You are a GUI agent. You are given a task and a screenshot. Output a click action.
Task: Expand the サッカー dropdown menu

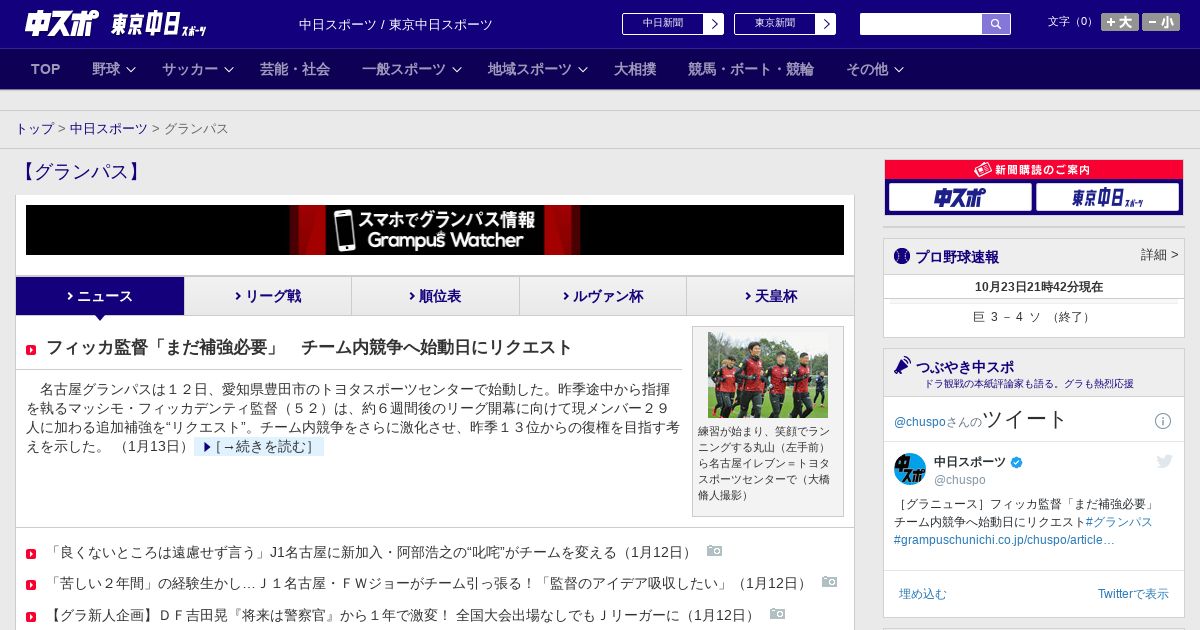tap(198, 69)
